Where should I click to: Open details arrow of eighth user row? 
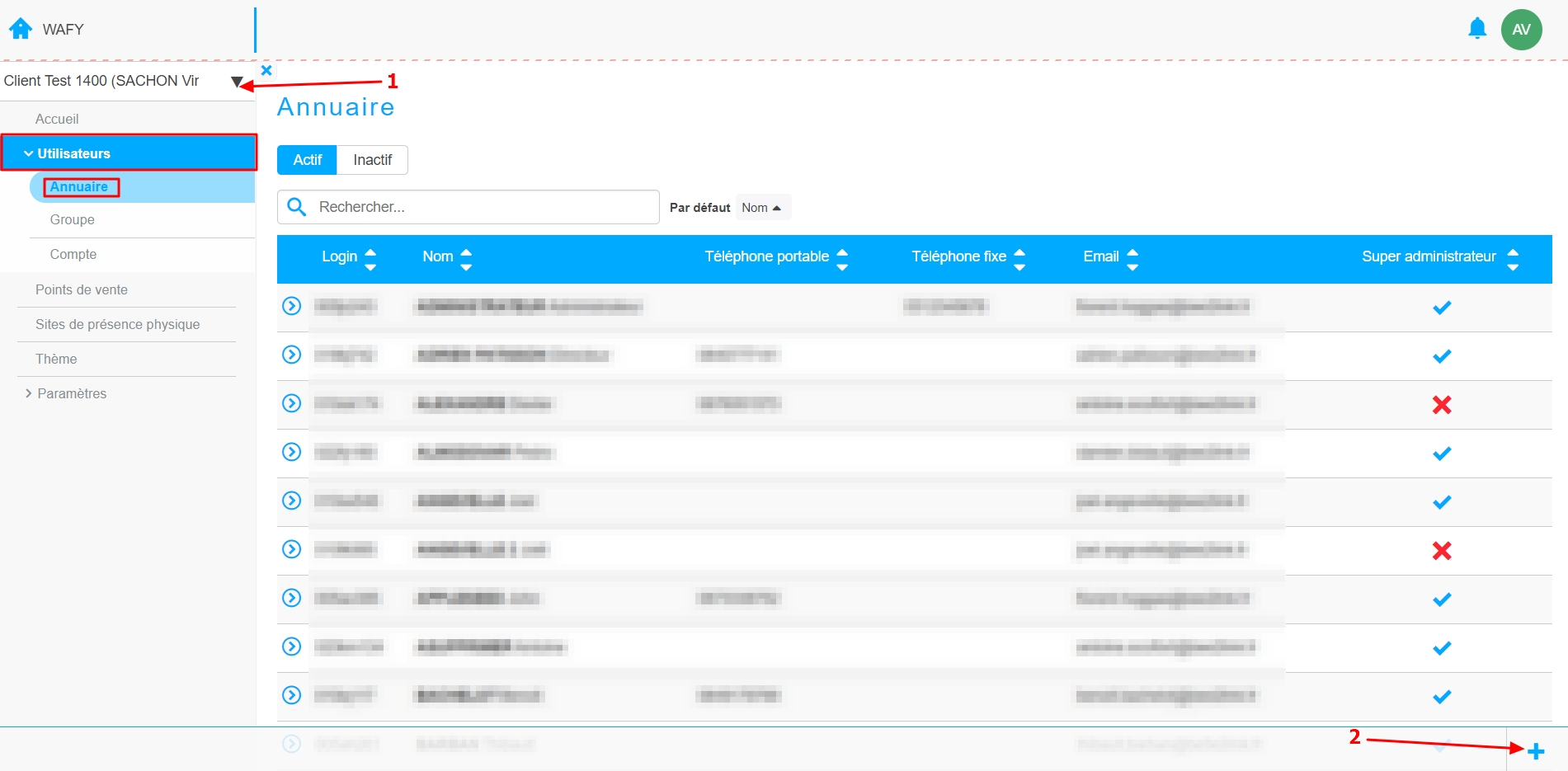click(x=292, y=646)
